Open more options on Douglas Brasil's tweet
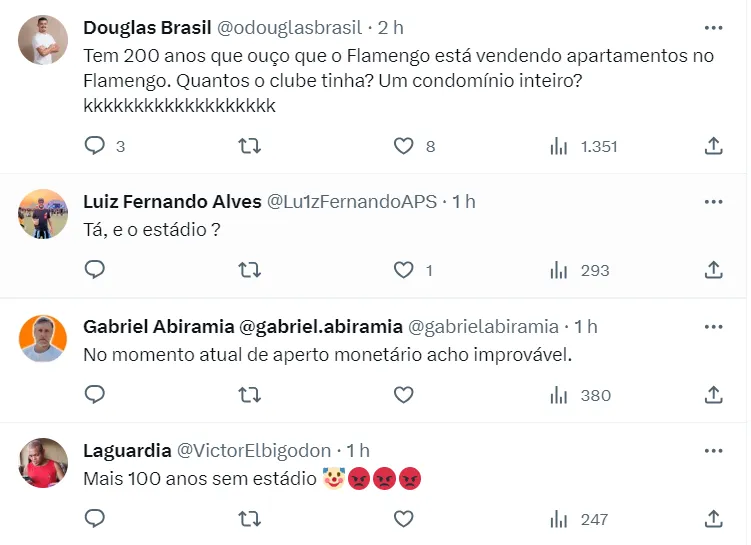The image size is (751, 545). 713,27
